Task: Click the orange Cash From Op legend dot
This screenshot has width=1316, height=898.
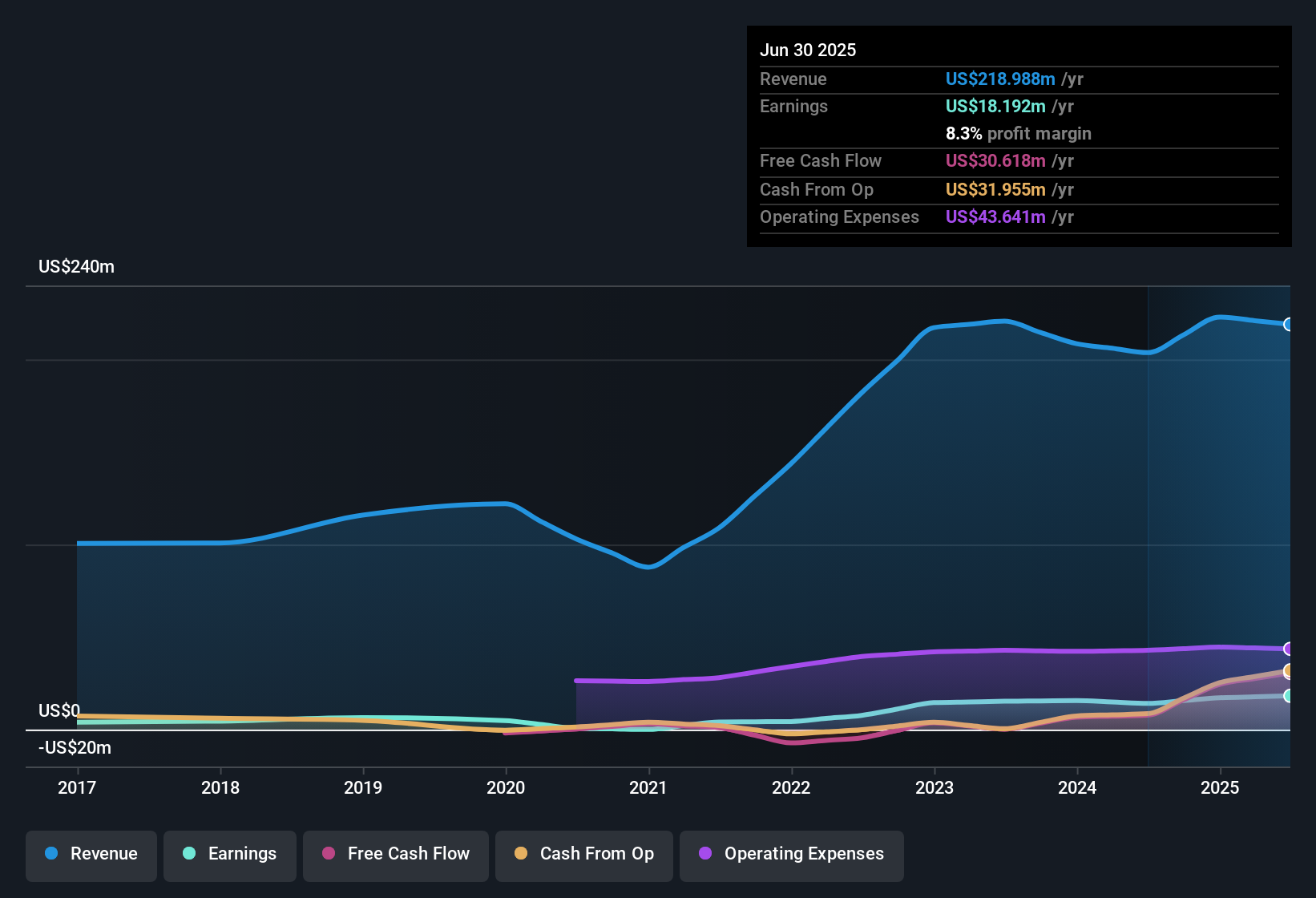Action: point(521,854)
